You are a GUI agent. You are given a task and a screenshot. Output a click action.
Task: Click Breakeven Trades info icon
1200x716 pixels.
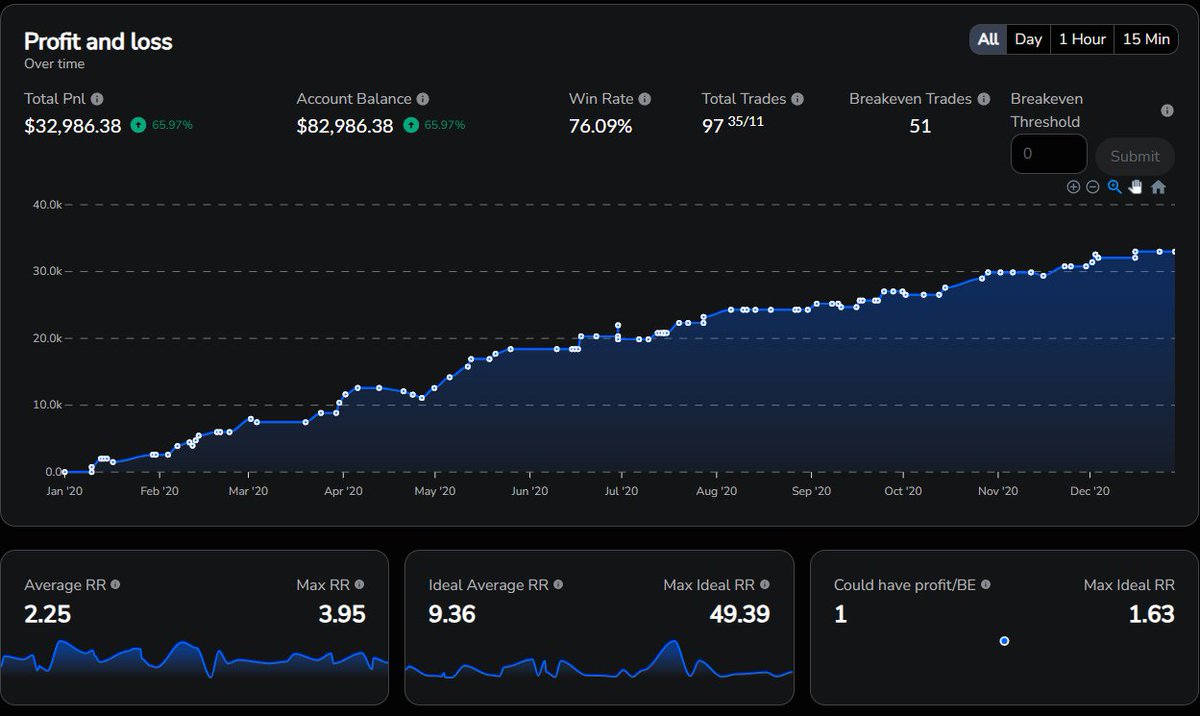tap(984, 99)
